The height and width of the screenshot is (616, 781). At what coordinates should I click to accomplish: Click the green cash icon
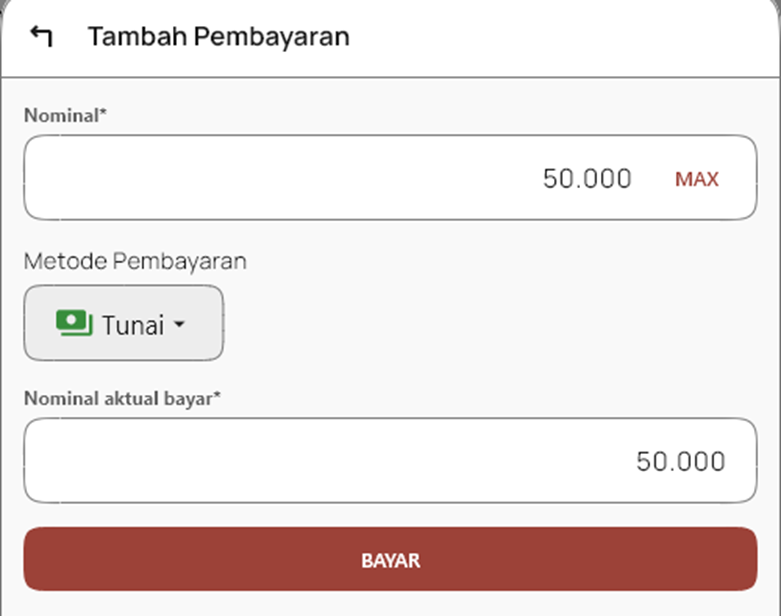click(x=74, y=323)
